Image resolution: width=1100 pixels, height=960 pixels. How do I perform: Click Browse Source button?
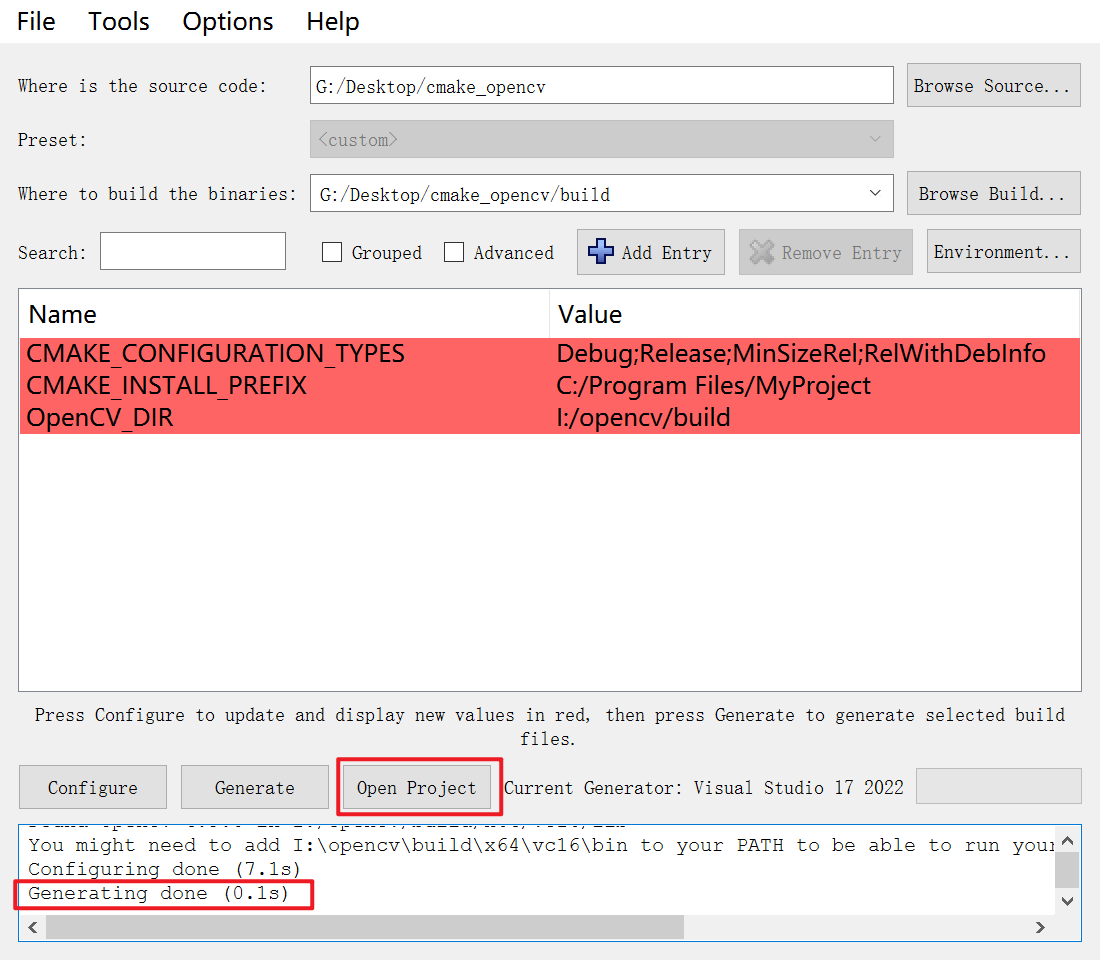click(x=993, y=86)
